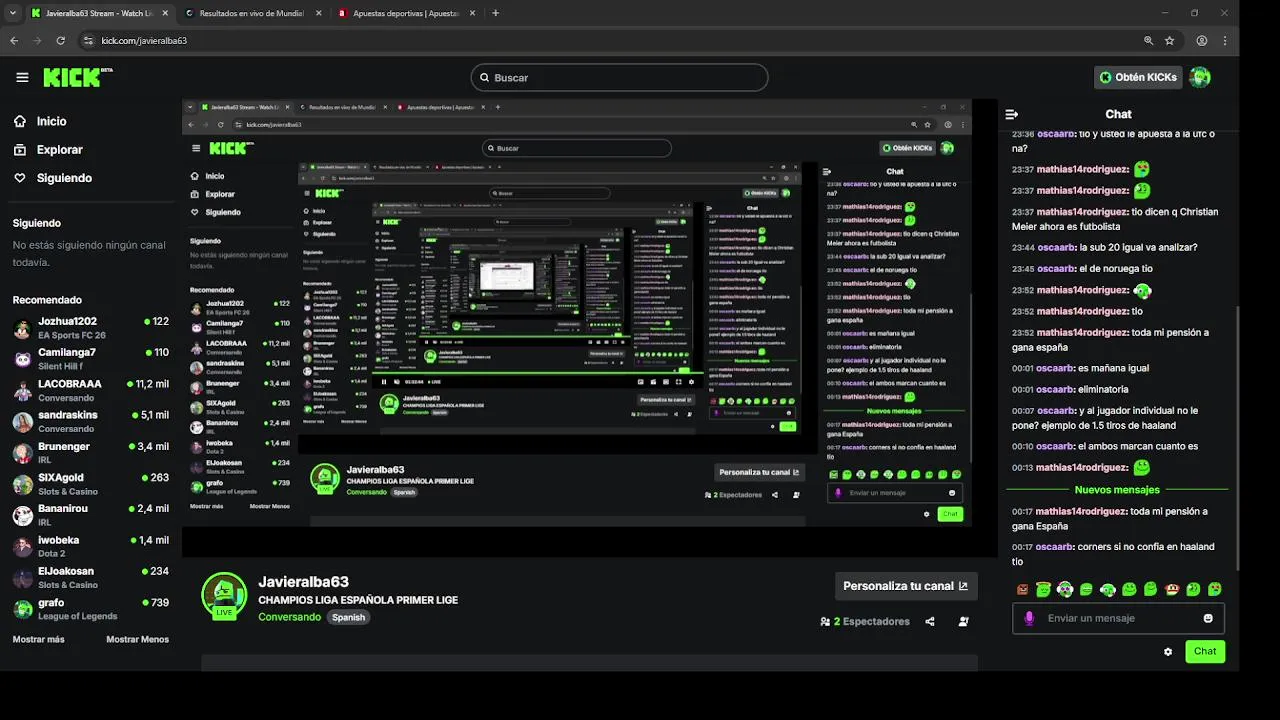This screenshot has height=720, width=1280.
Task: Open the Brunenger IRL channel
Action: click(90, 453)
